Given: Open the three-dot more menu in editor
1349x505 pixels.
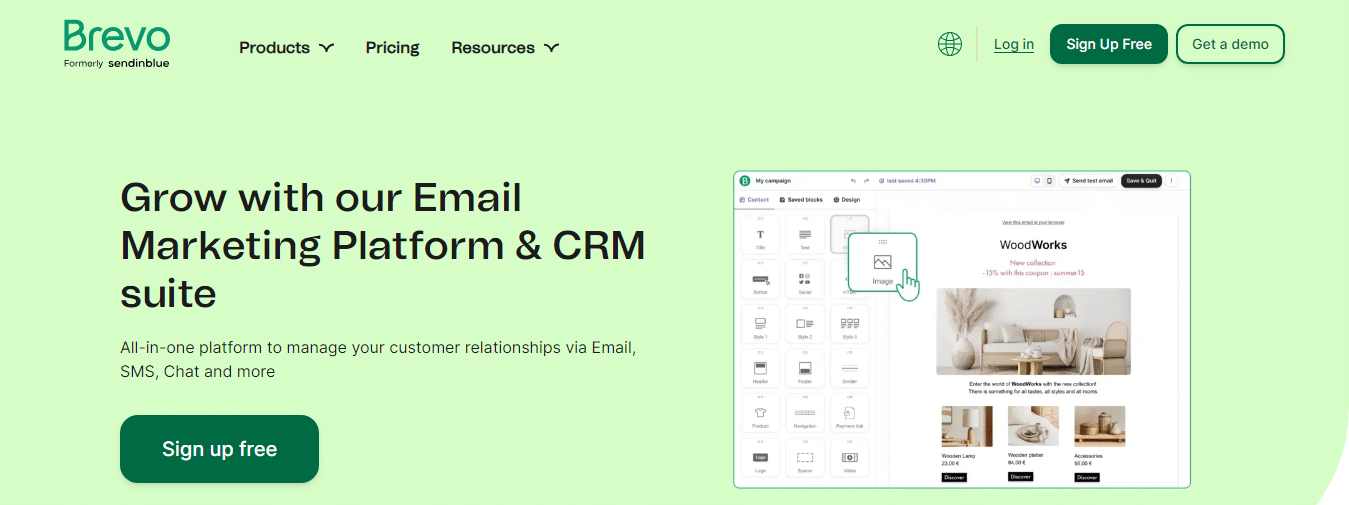Looking at the screenshot, I should coord(1172,181).
